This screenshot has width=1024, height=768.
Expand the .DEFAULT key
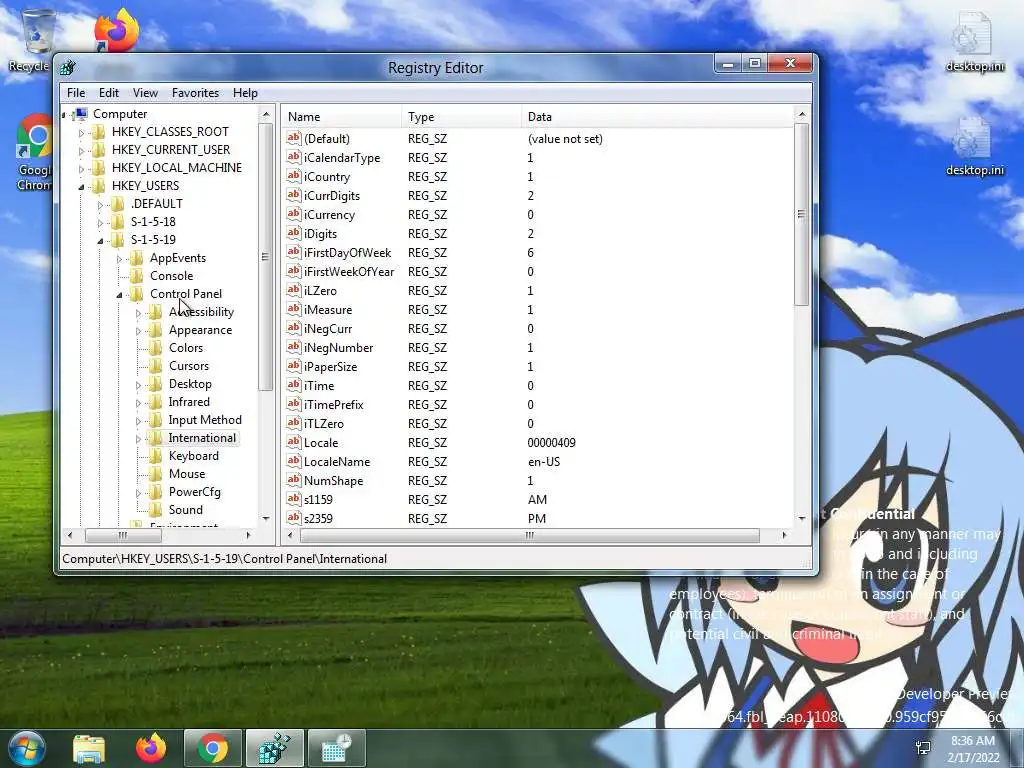(101, 205)
